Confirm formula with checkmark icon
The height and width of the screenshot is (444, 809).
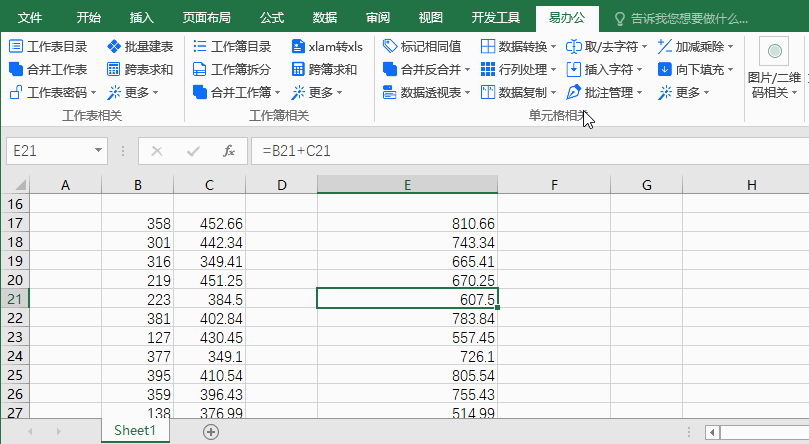(193, 151)
